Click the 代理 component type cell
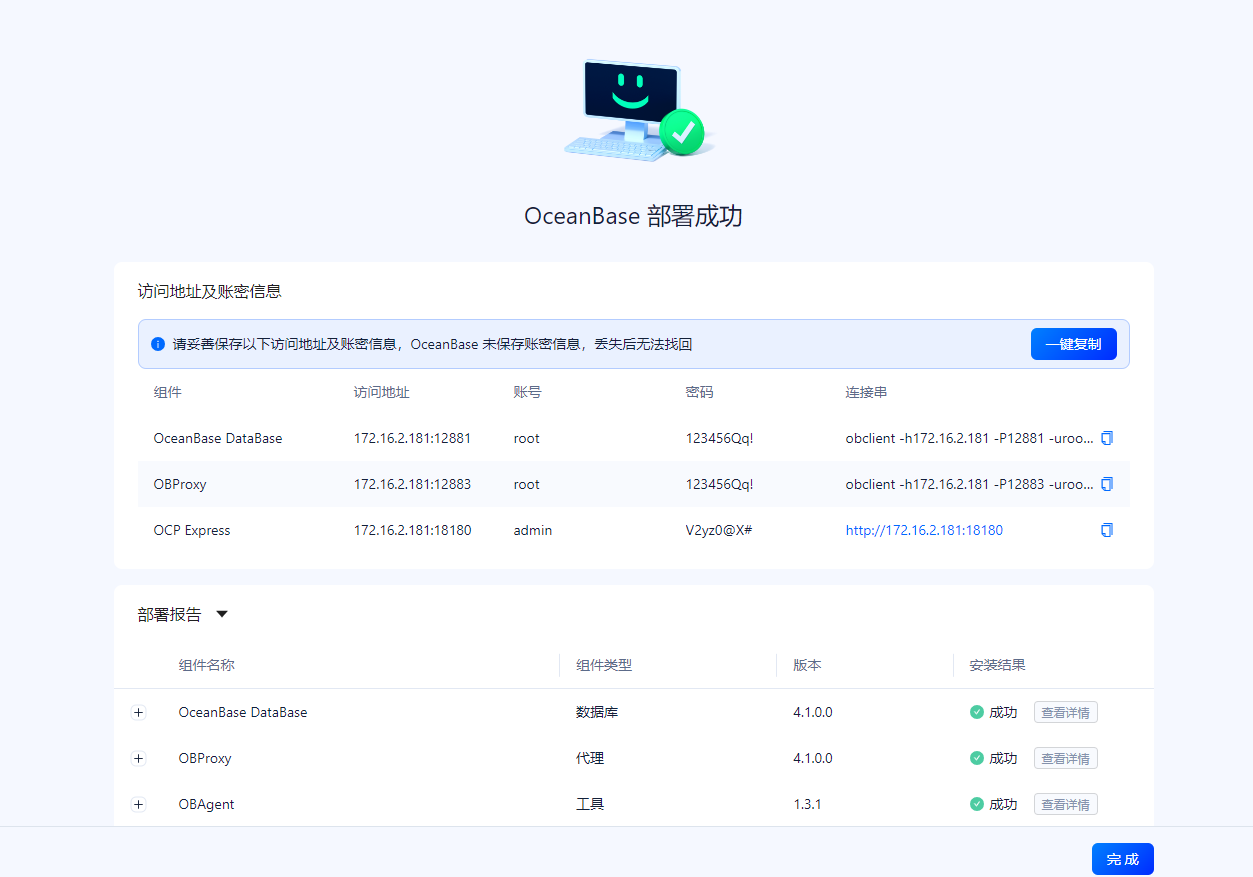The image size is (1253, 877). tap(590, 758)
